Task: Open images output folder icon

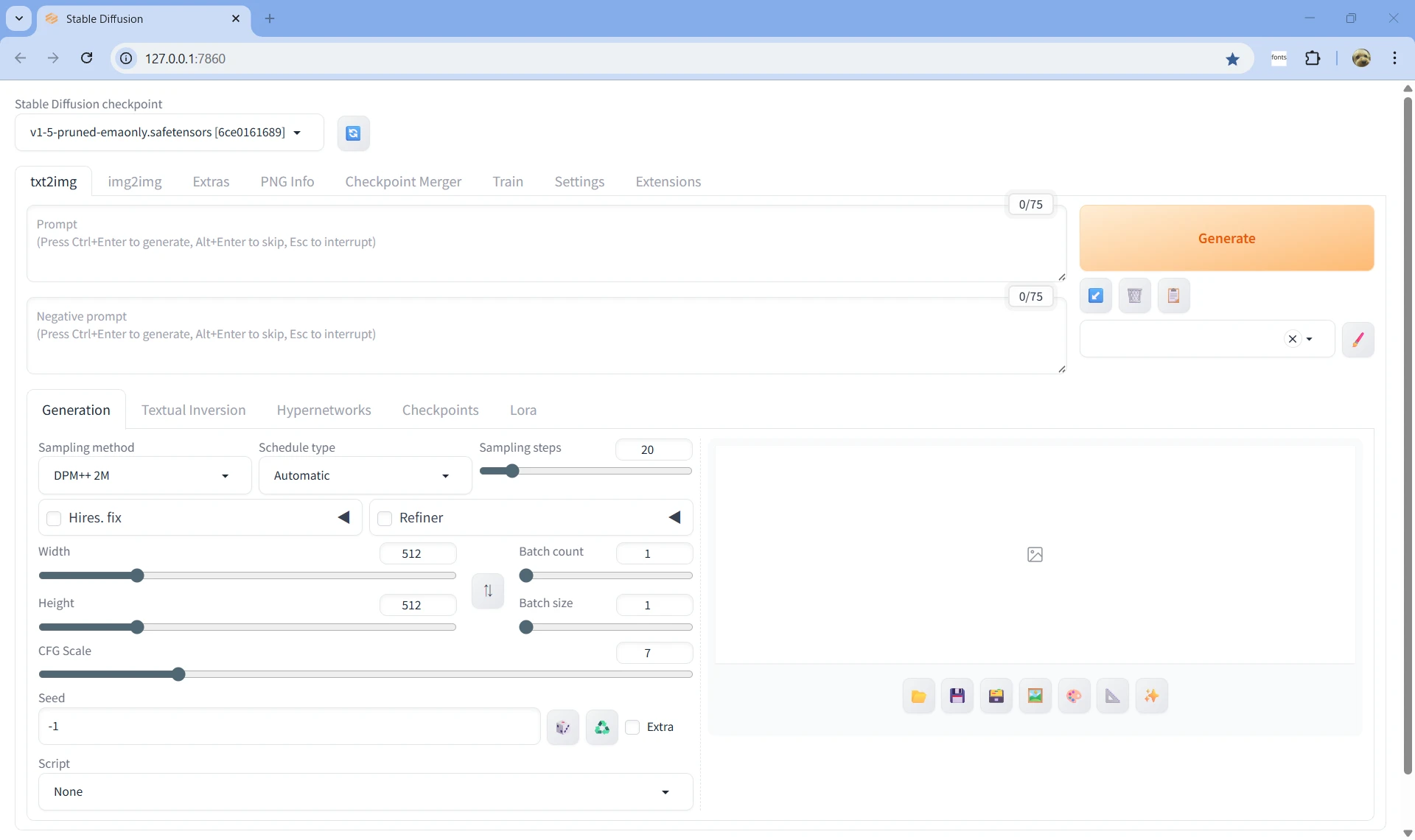Action: [x=918, y=696]
